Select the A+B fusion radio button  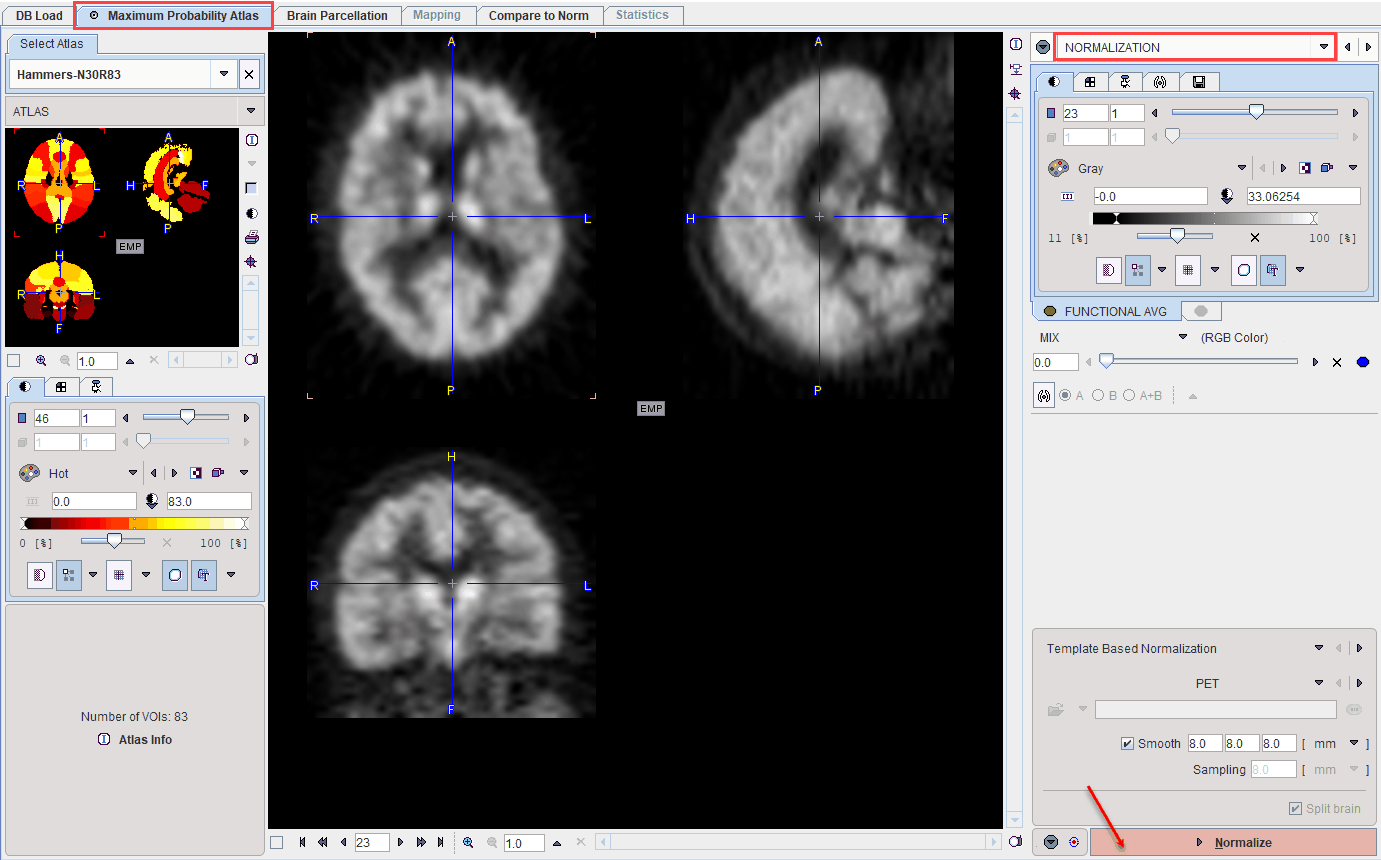(1130, 395)
